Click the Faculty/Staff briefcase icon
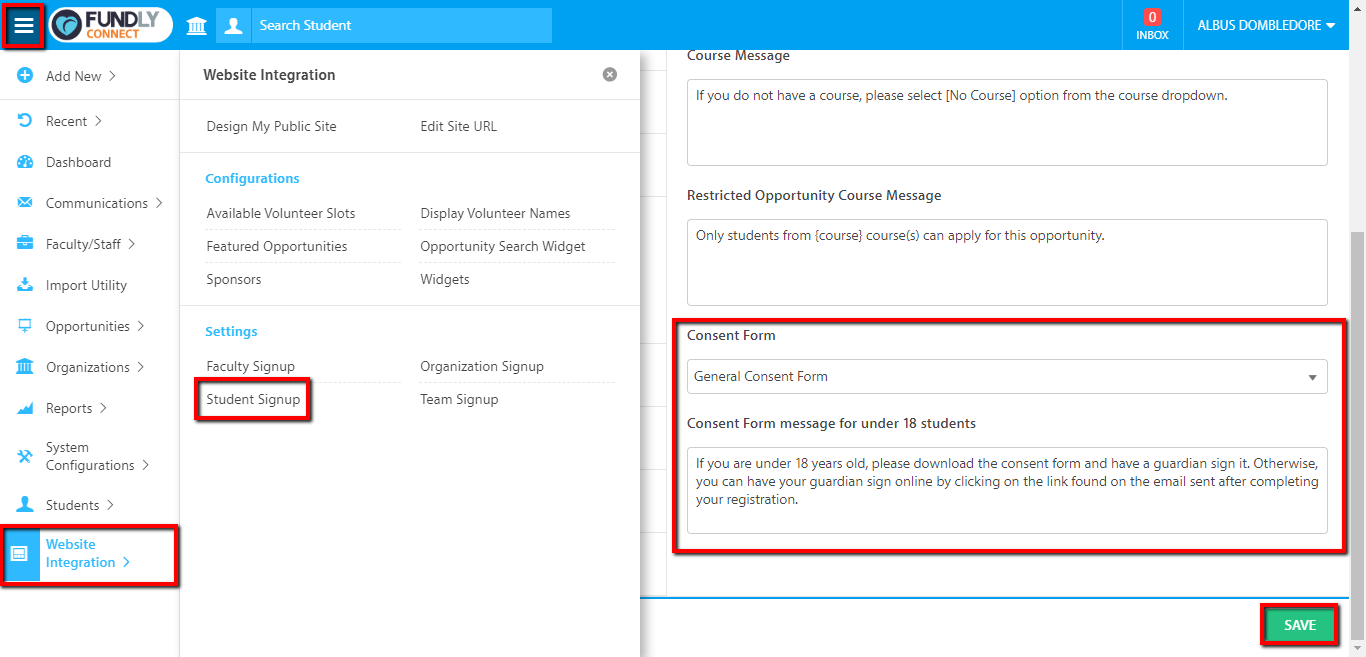1366x657 pixels. 25,244
